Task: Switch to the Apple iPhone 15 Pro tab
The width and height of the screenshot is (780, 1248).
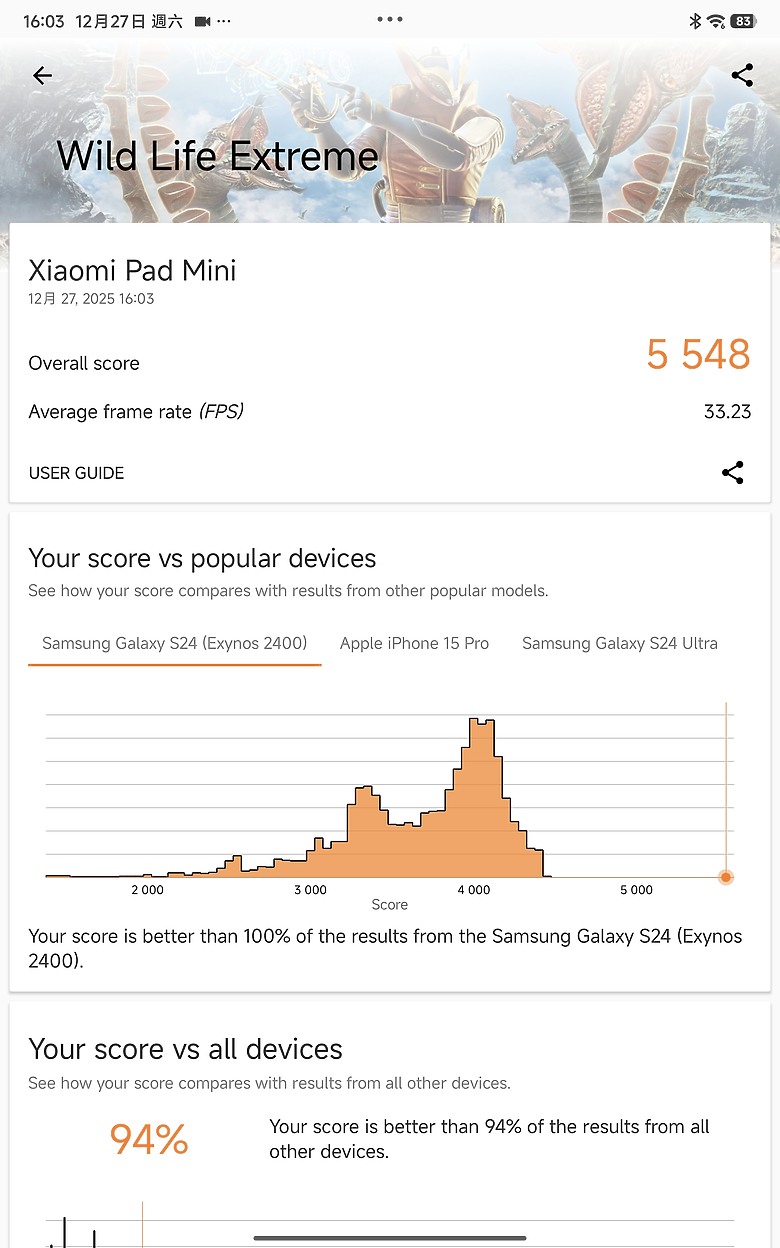Action: tap(414, 643)
